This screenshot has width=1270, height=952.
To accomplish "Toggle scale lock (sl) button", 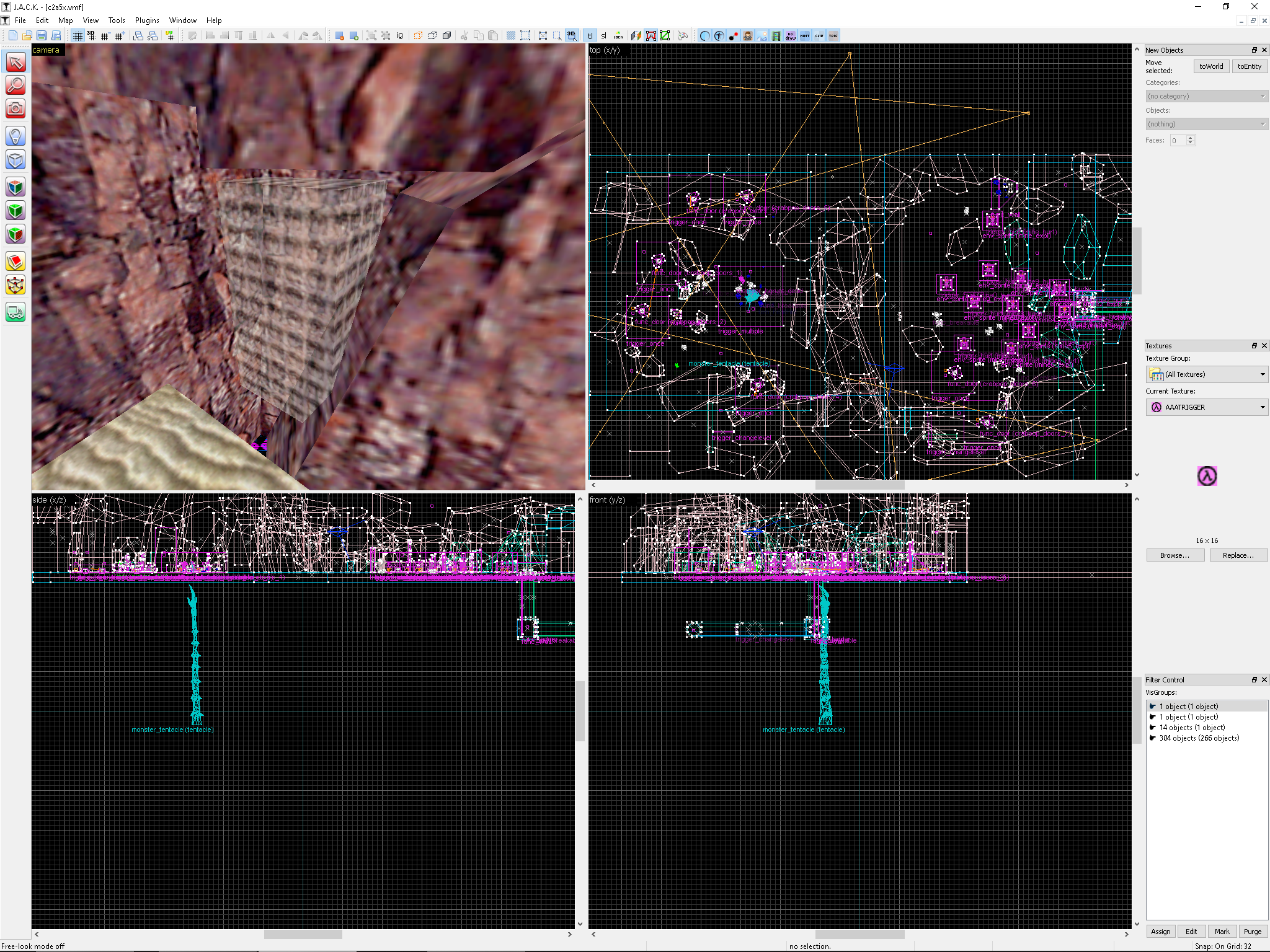I will (603, 36).
